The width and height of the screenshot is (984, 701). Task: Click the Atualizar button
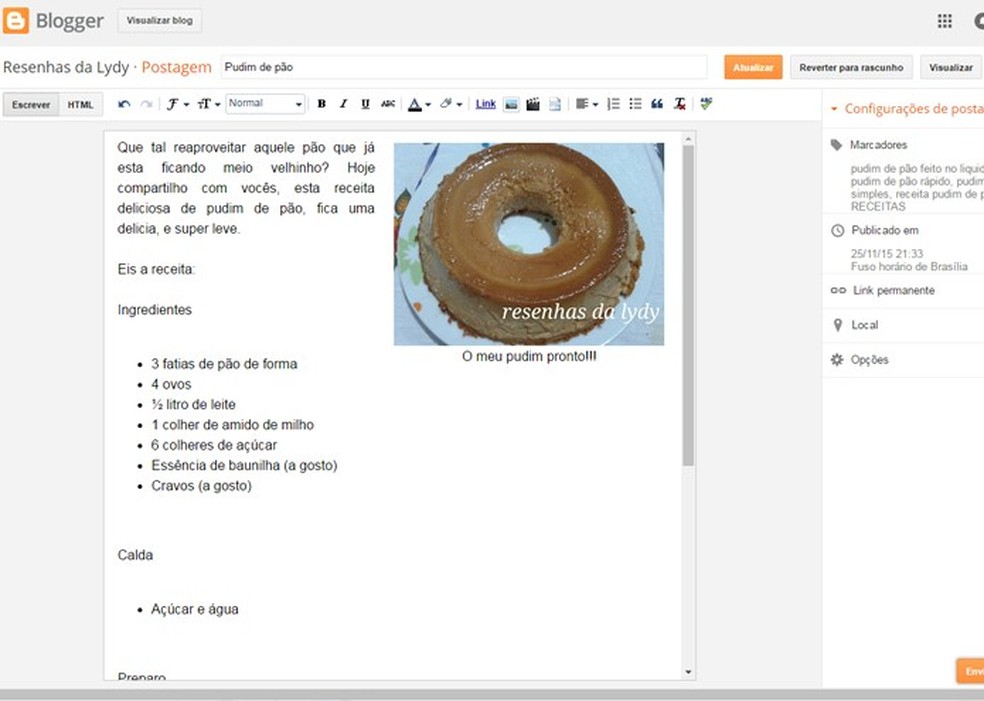click(x=753, y=67)
